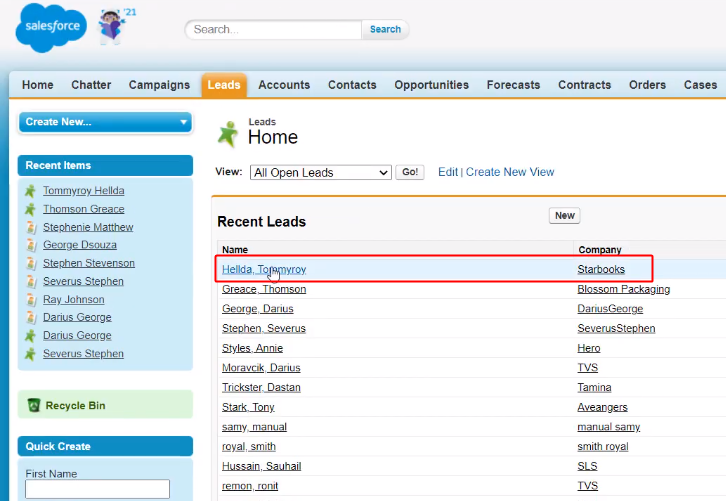
Task: Open the lead Hussain, Sauhail
Action: point(262,466)
